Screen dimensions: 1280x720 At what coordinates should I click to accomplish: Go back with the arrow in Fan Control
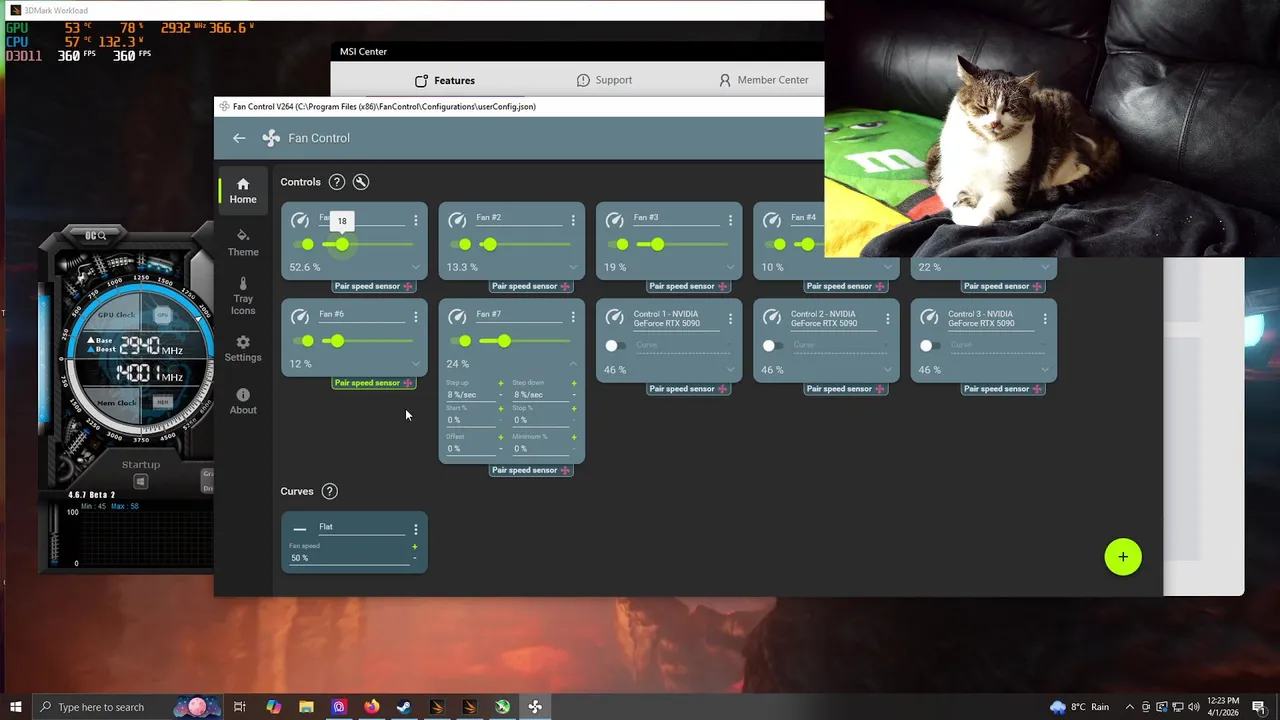coord(239,138)
